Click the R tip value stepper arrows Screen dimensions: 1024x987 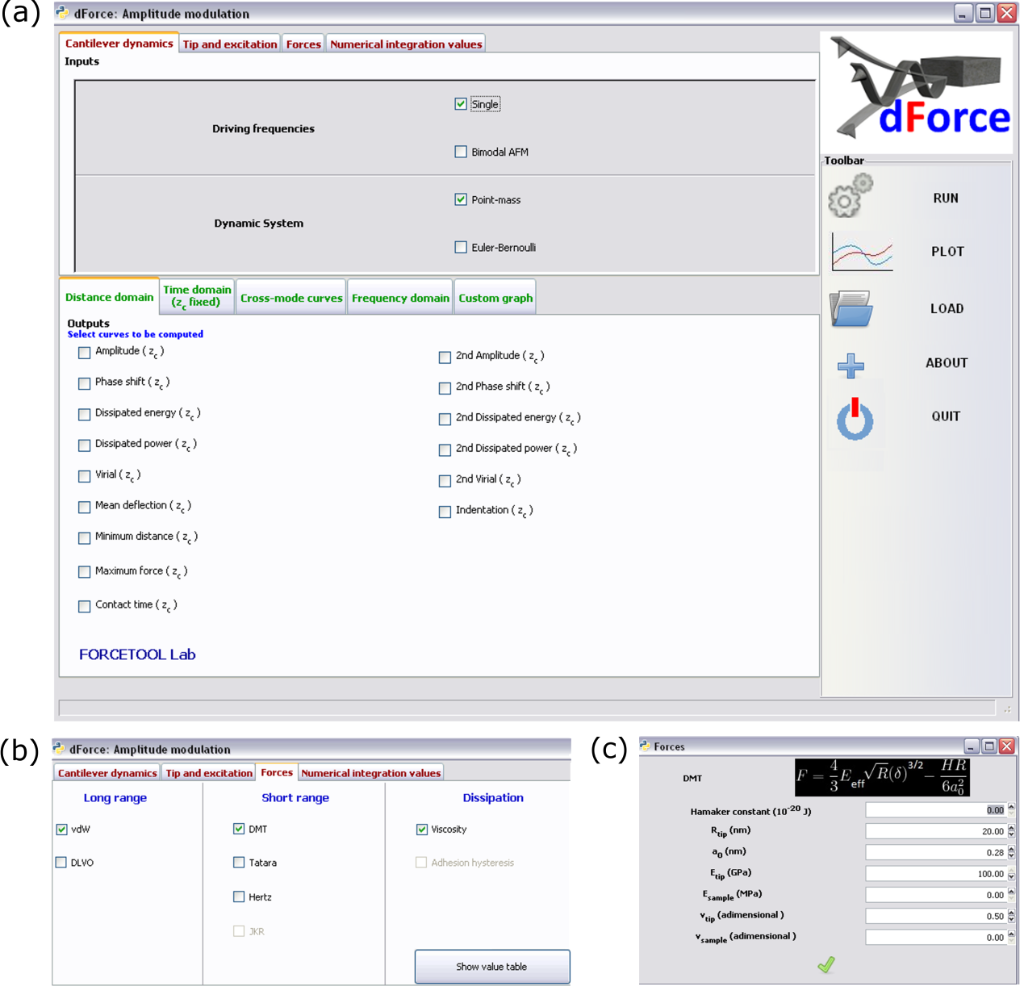1010,831
